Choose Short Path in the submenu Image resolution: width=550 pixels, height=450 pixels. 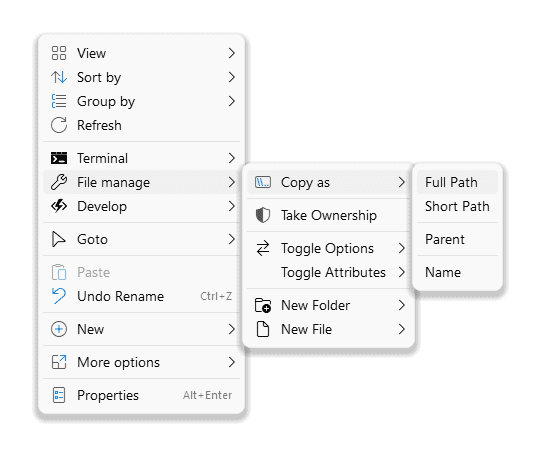click(x=457, y=206)
